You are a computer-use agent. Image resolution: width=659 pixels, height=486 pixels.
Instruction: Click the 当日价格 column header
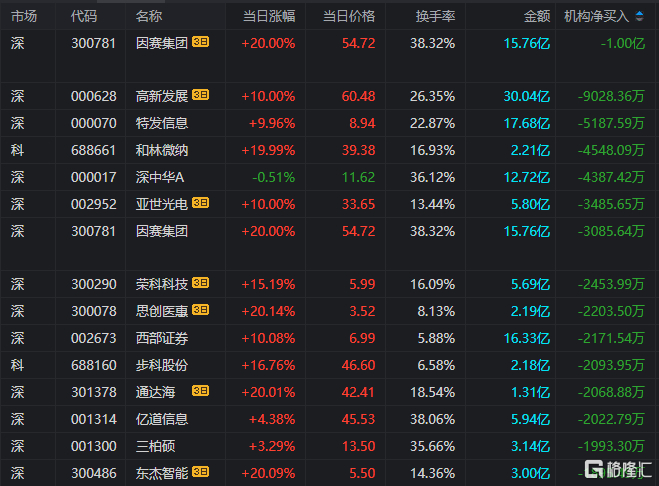349,16
